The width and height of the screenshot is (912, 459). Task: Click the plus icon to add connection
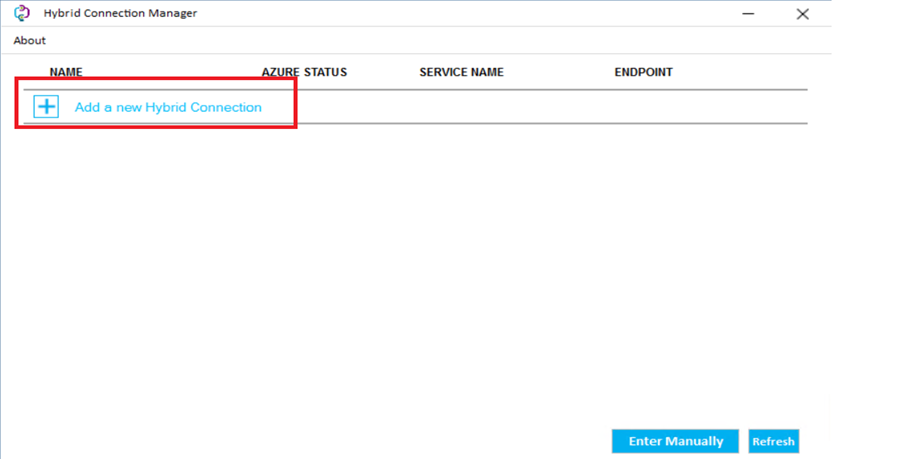coord(46,106)
